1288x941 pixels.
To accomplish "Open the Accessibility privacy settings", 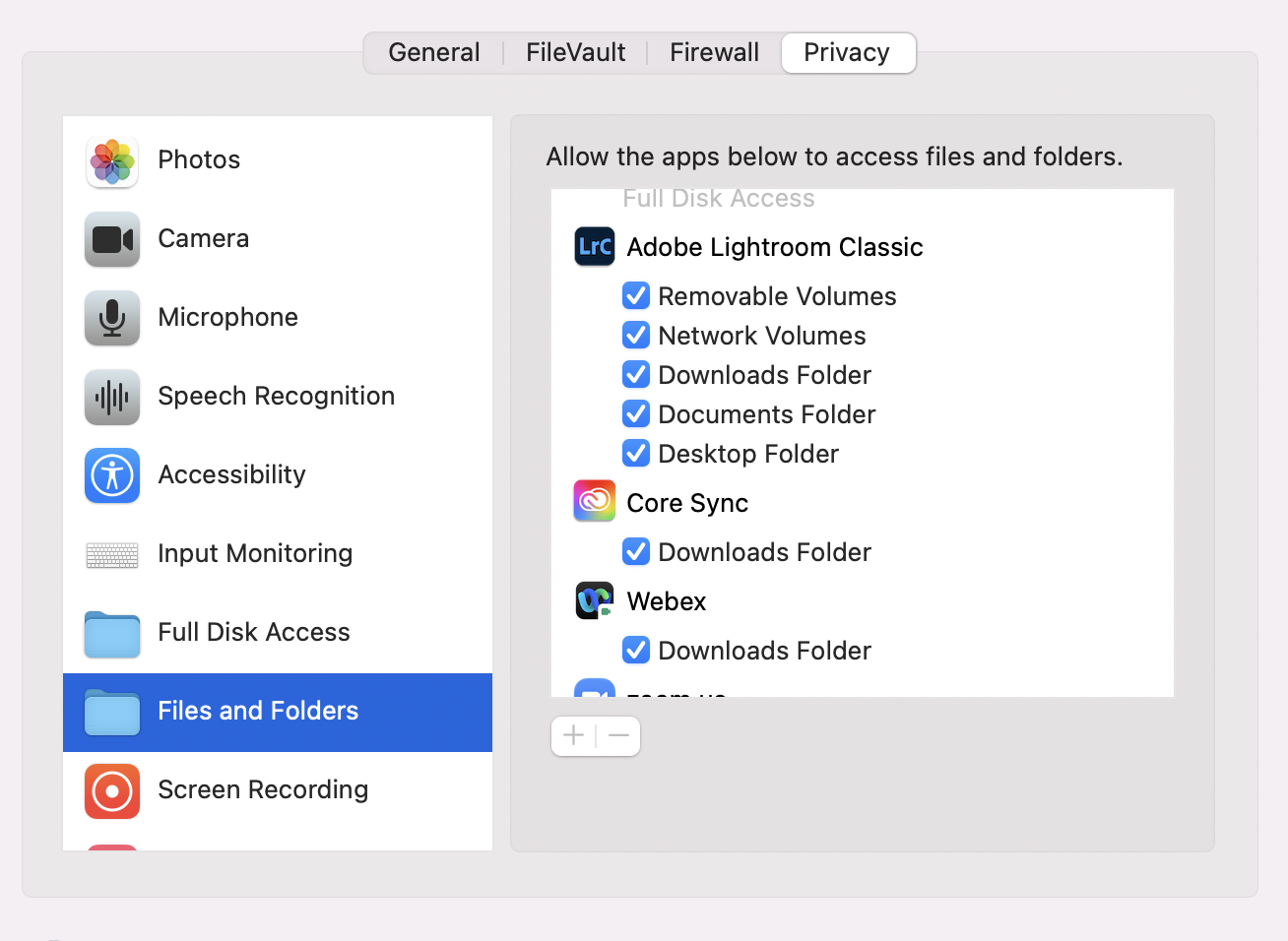I will click(111, 475).
